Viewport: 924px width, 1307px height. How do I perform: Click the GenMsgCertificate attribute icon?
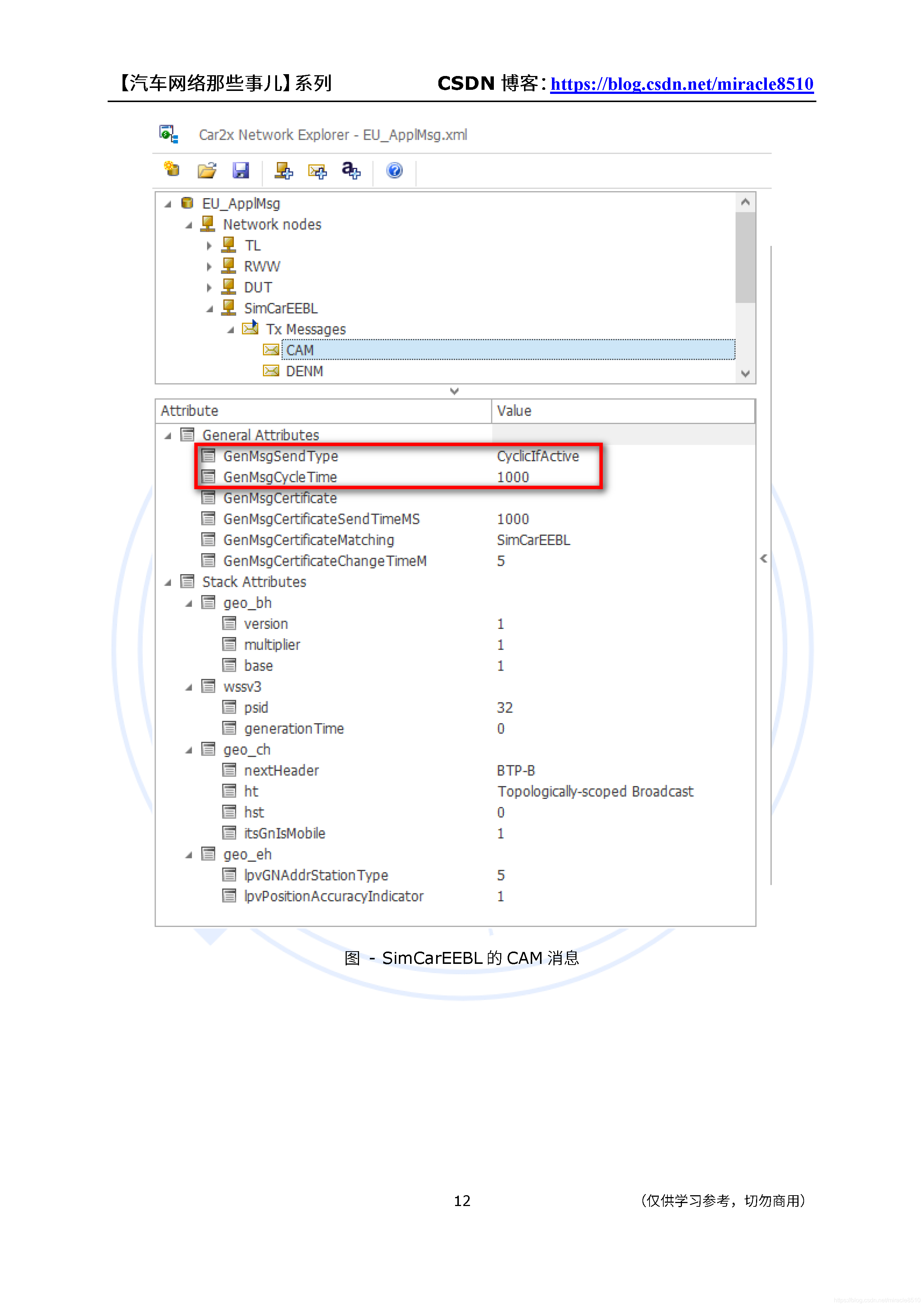208,497
